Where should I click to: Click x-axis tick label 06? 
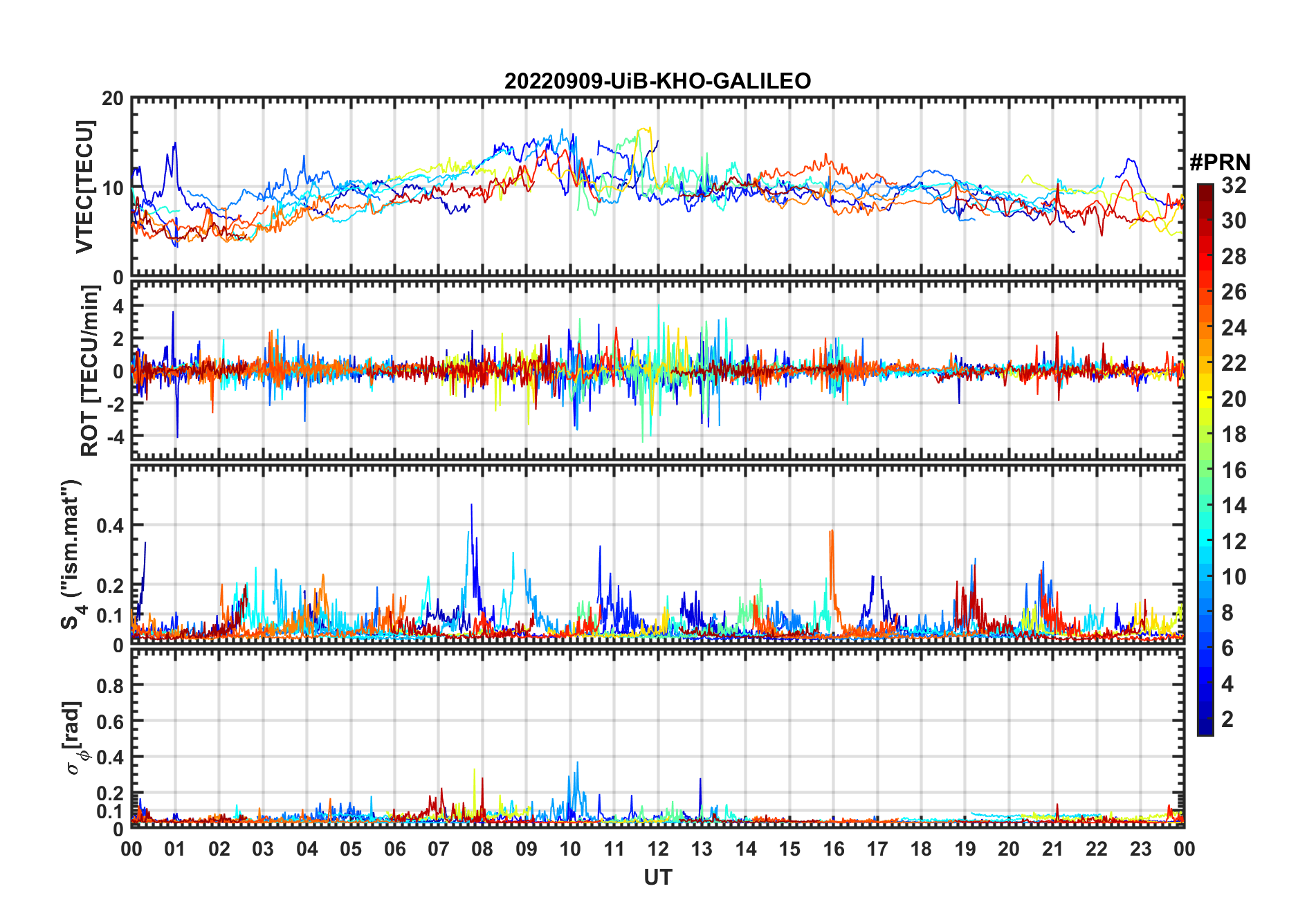[x=394, y=849]
